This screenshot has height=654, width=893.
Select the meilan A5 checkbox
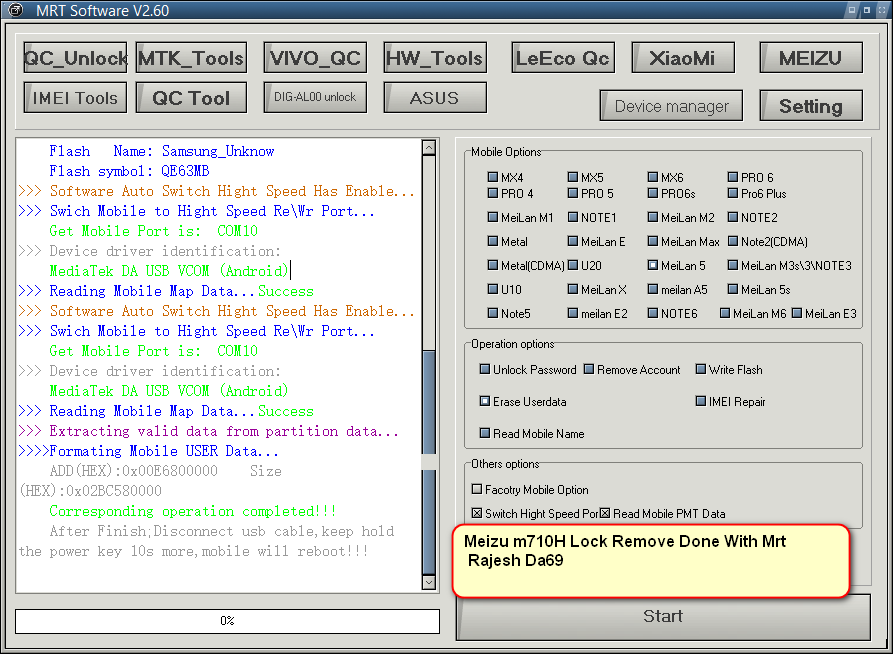(x=653, y=289)
